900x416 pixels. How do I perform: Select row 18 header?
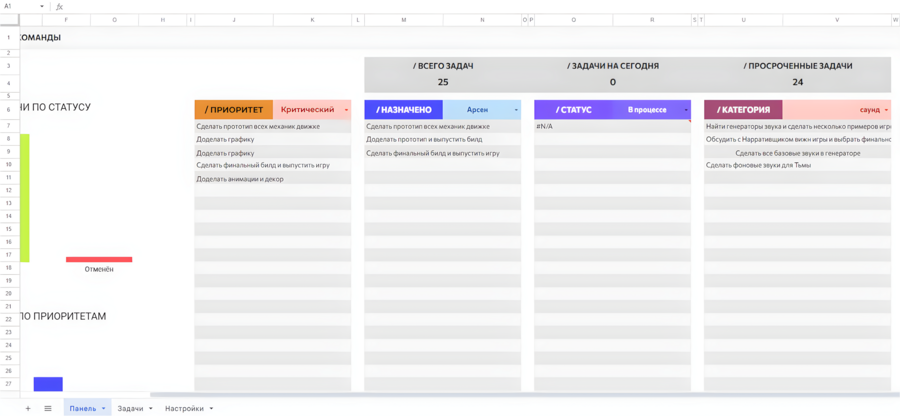9,268
